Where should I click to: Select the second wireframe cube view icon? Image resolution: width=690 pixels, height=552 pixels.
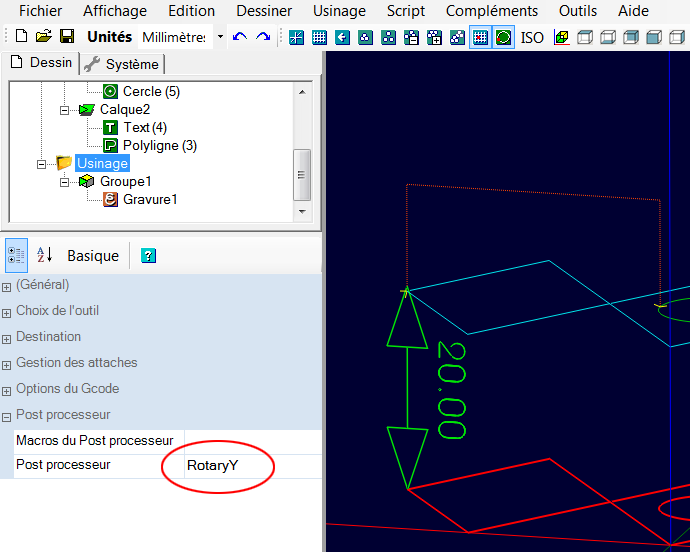(608, 37)
